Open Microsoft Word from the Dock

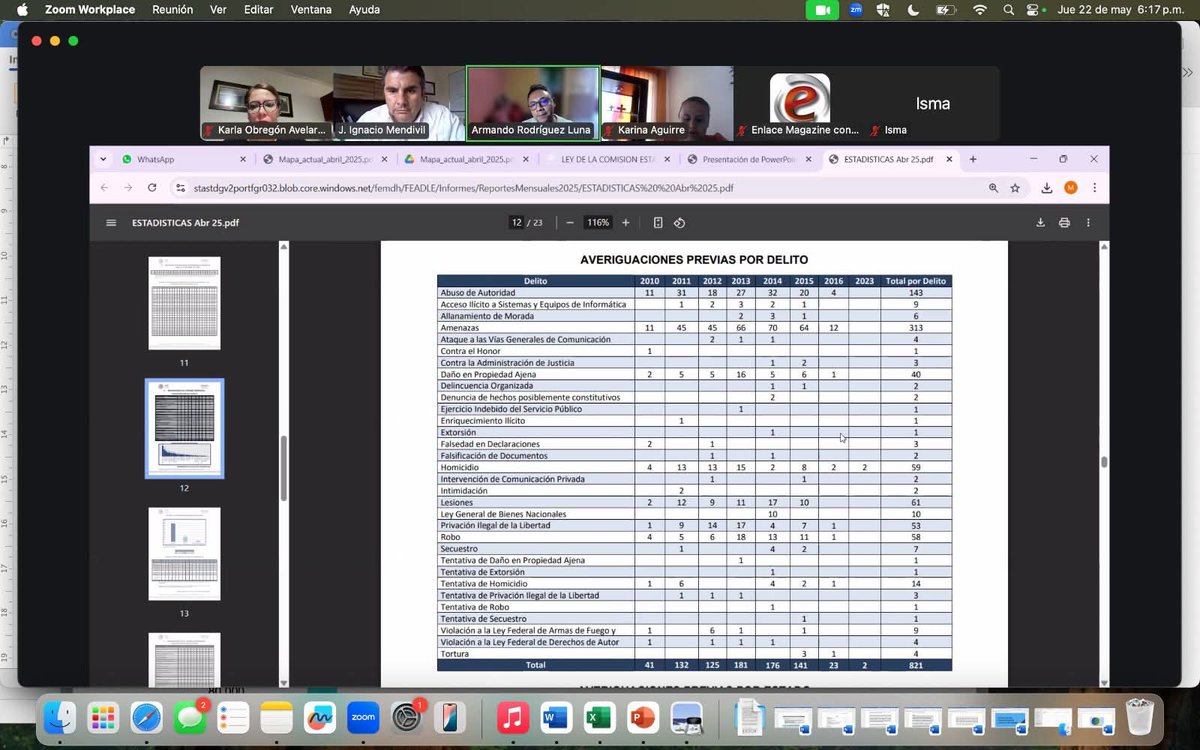tap(555, 717)
